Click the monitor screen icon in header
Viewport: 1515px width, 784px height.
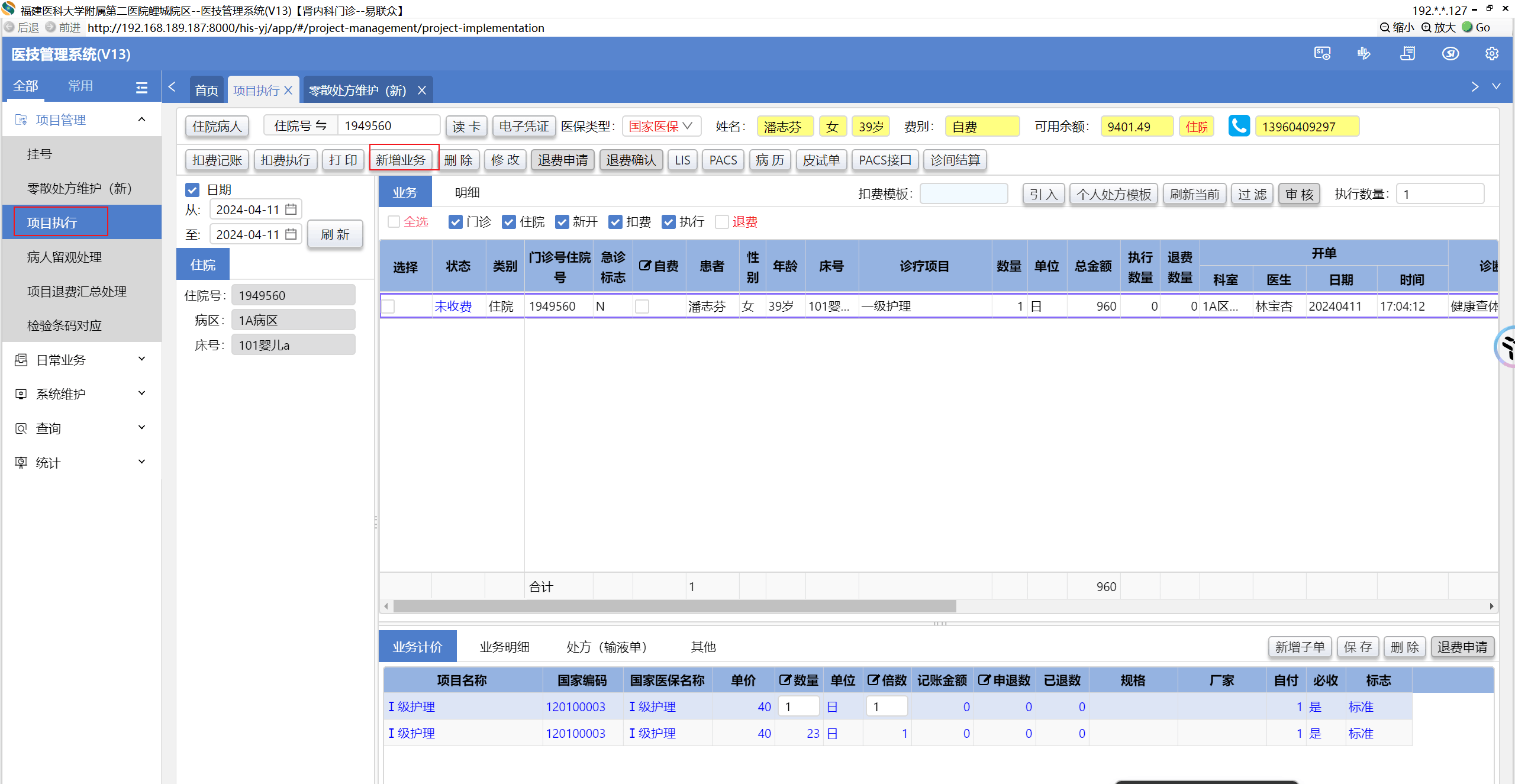click(1322, 54)
